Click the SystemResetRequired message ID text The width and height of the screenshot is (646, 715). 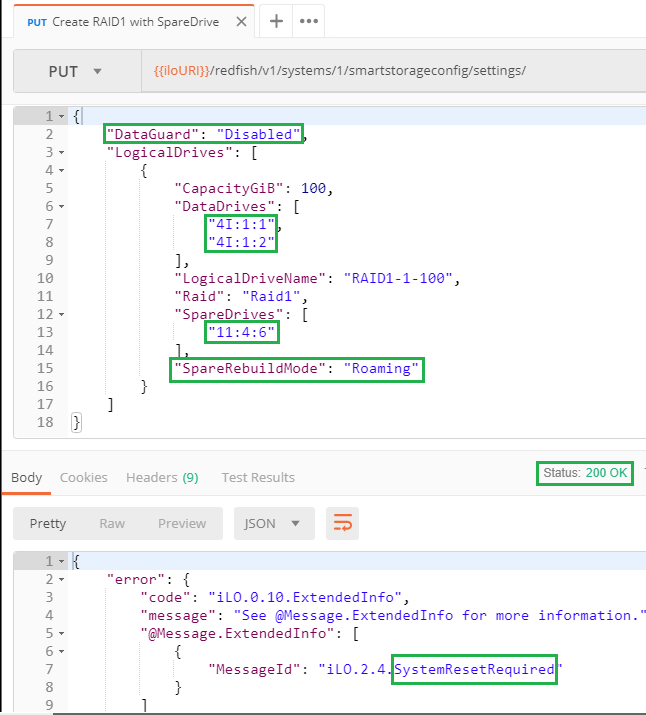[474, 669]
